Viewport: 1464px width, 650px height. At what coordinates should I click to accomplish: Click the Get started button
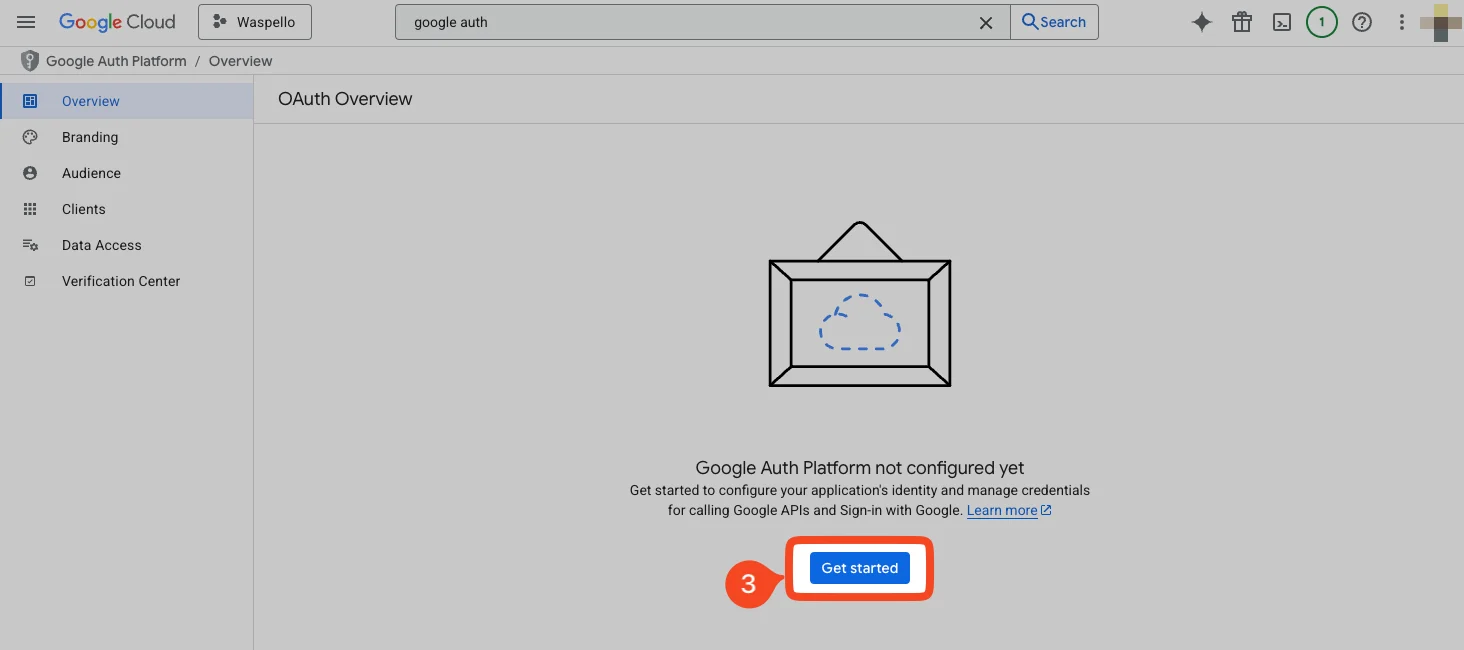[860, 568]
